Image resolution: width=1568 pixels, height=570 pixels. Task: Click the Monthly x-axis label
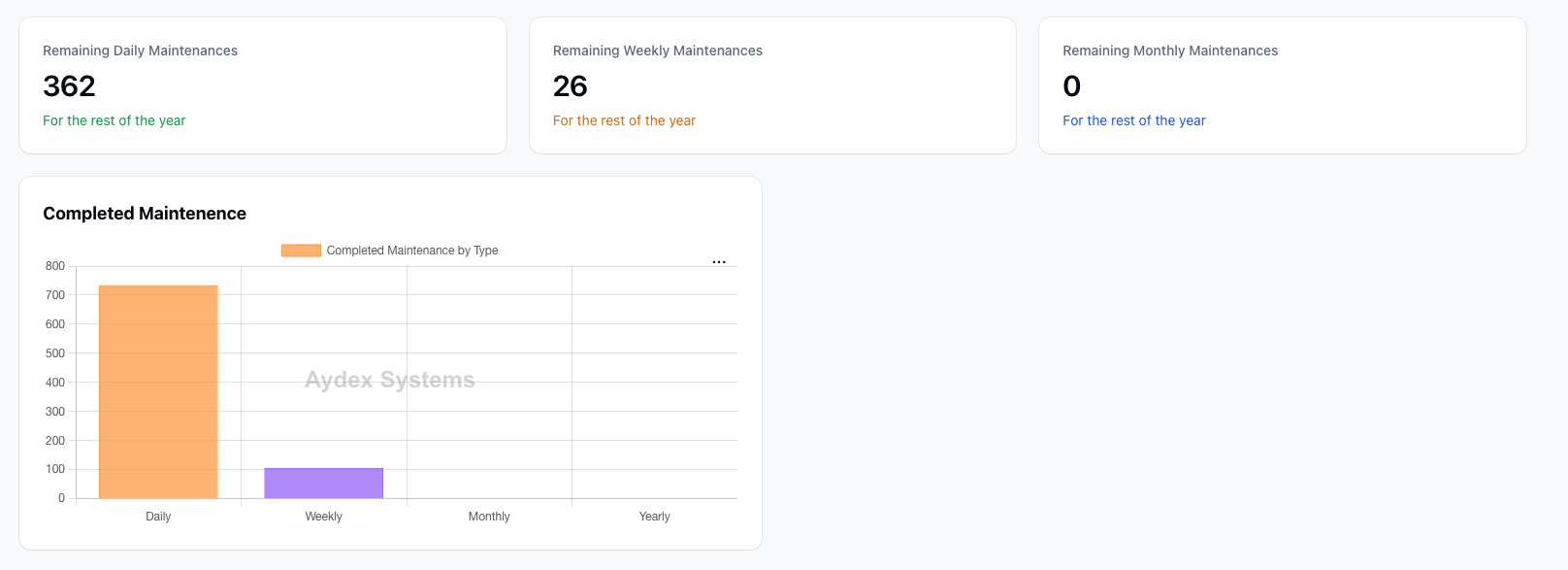point(489,517)
